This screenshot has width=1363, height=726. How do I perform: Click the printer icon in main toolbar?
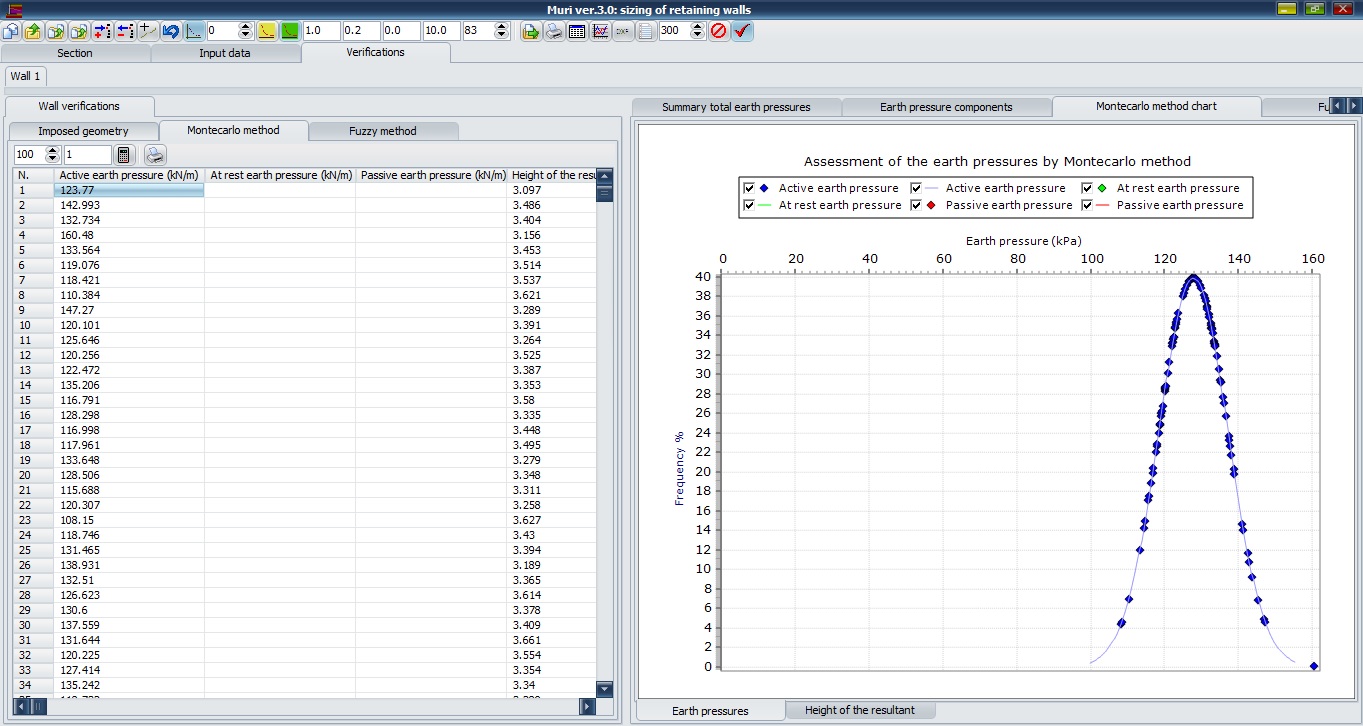[x=554, y=31]
